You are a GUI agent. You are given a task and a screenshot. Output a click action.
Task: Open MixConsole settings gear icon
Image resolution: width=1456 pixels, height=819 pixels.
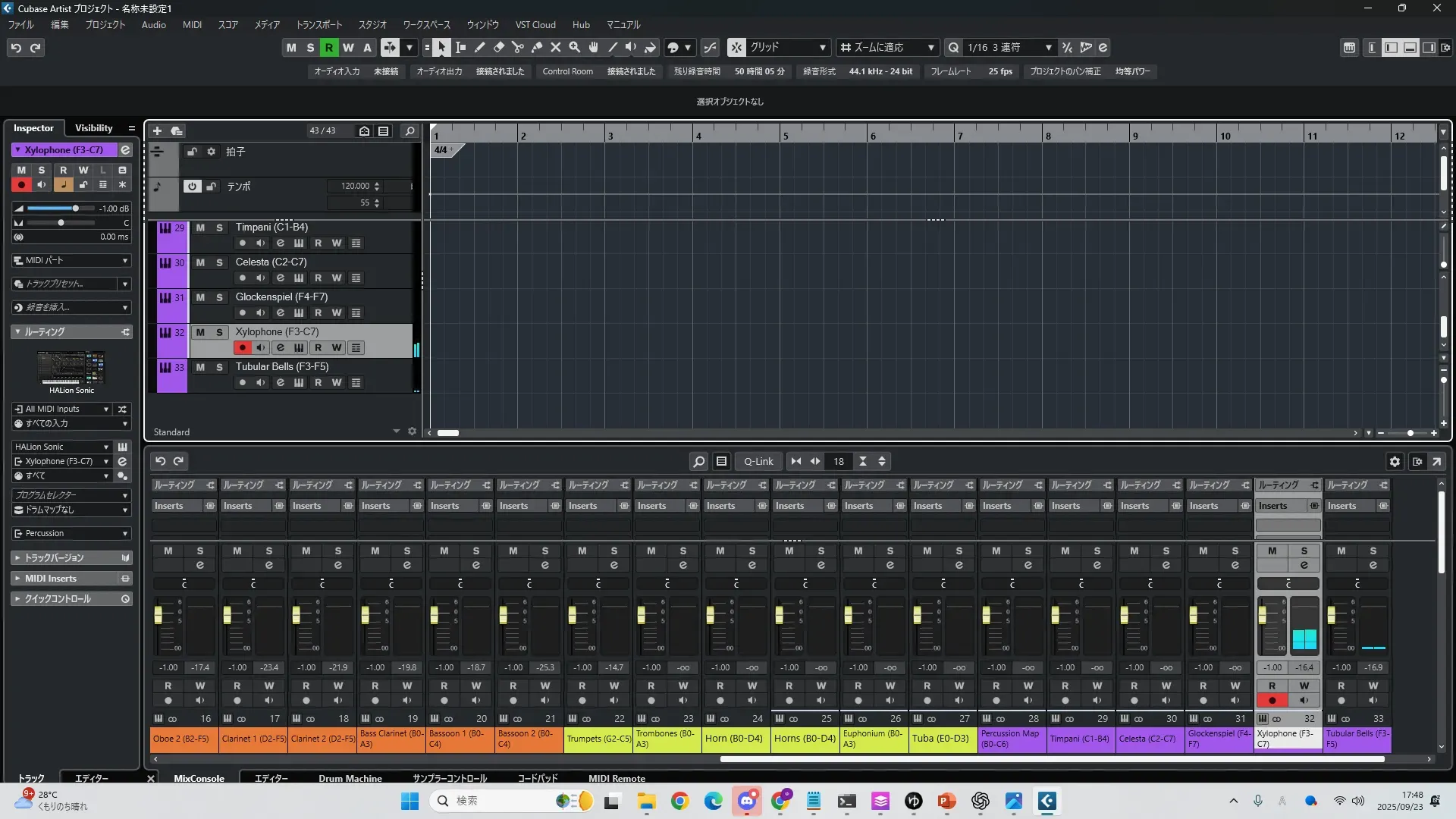pos(1395,461)
